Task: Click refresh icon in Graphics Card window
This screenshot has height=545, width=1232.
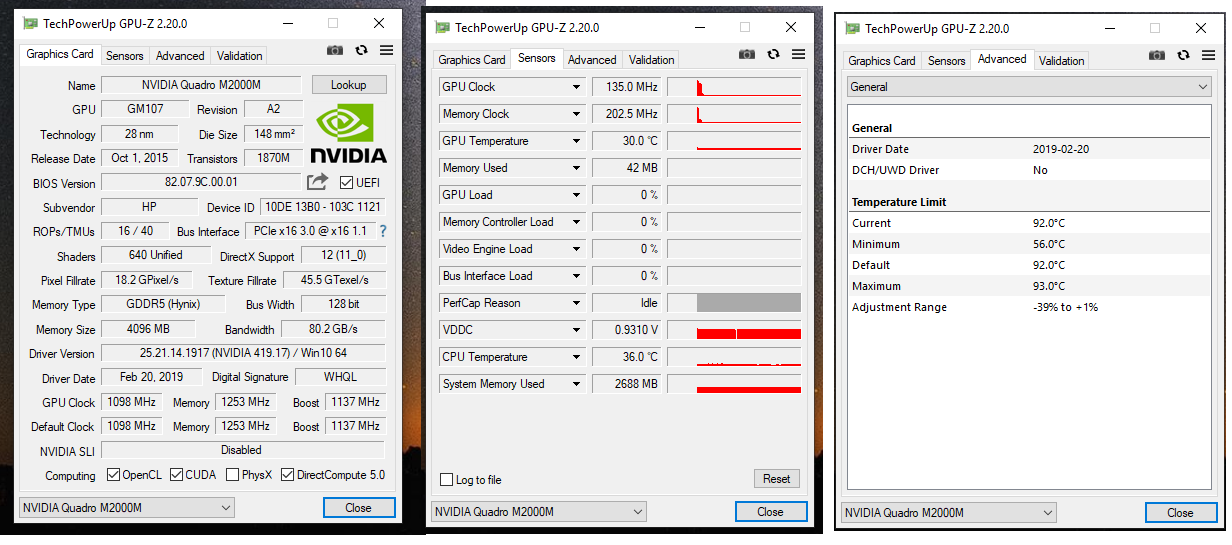Action: pos(361,50)
